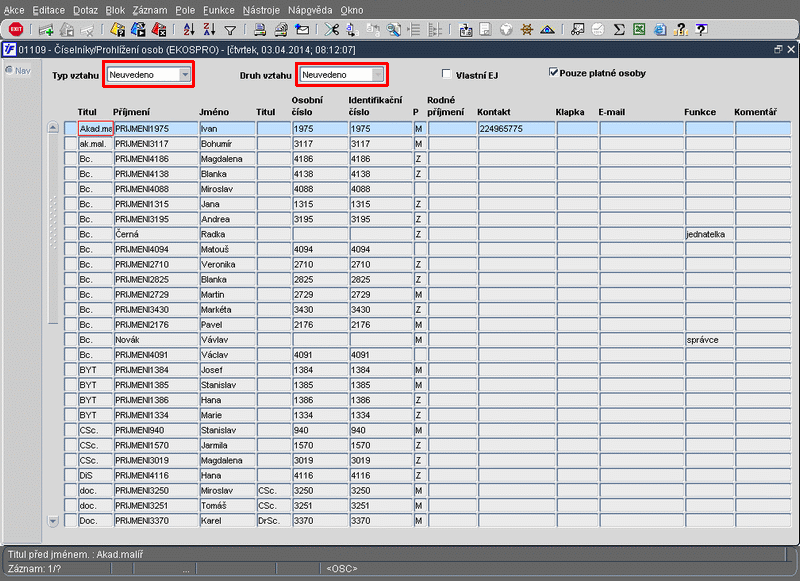
Task: Click the ship wheel icon
Action: tap(527, 30)
